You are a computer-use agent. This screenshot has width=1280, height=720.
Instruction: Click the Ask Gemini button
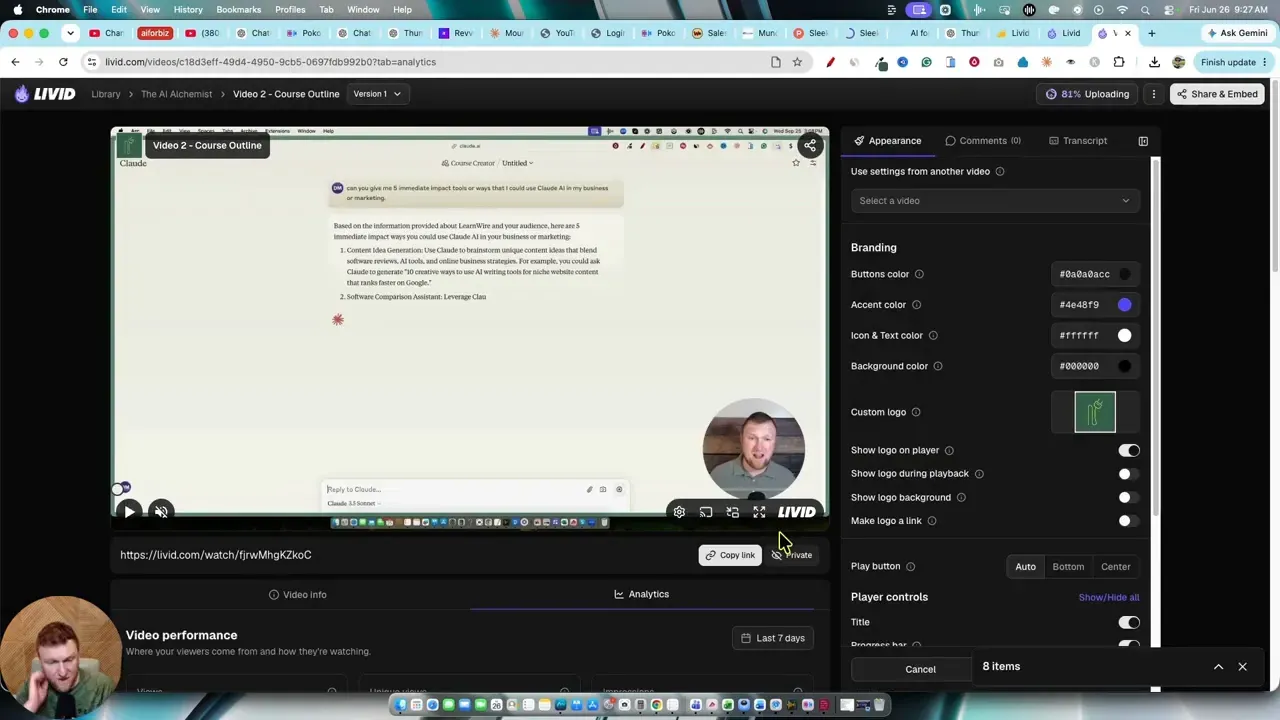[x=1236, y=33]
